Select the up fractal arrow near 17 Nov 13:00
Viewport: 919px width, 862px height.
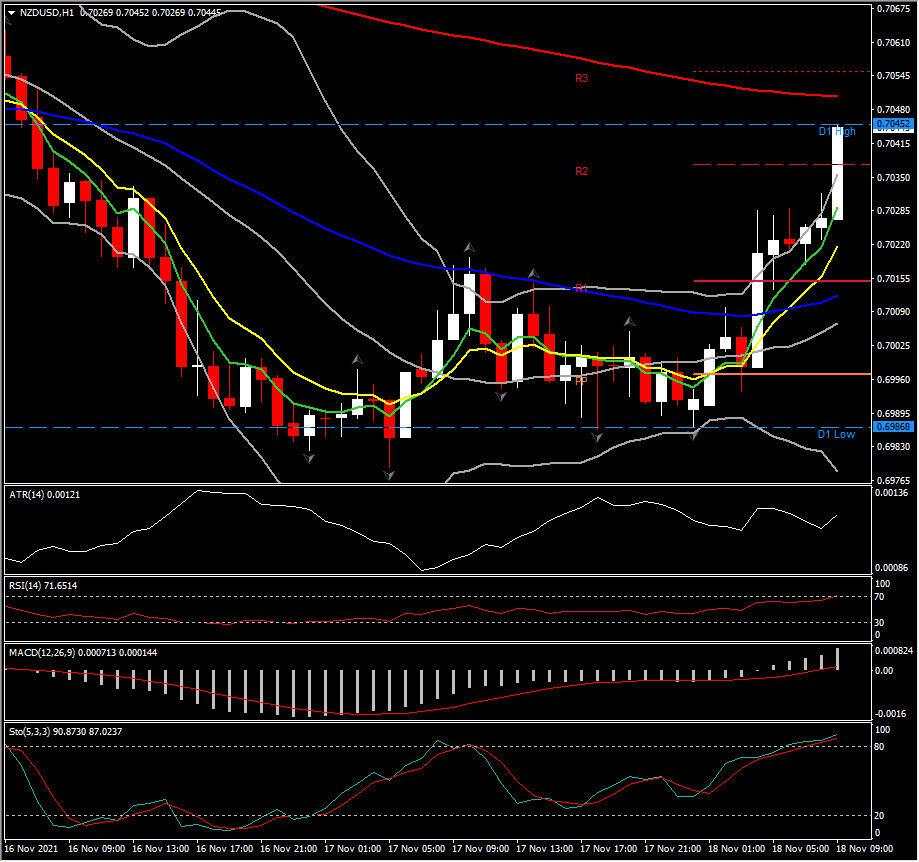pos(533,273)
